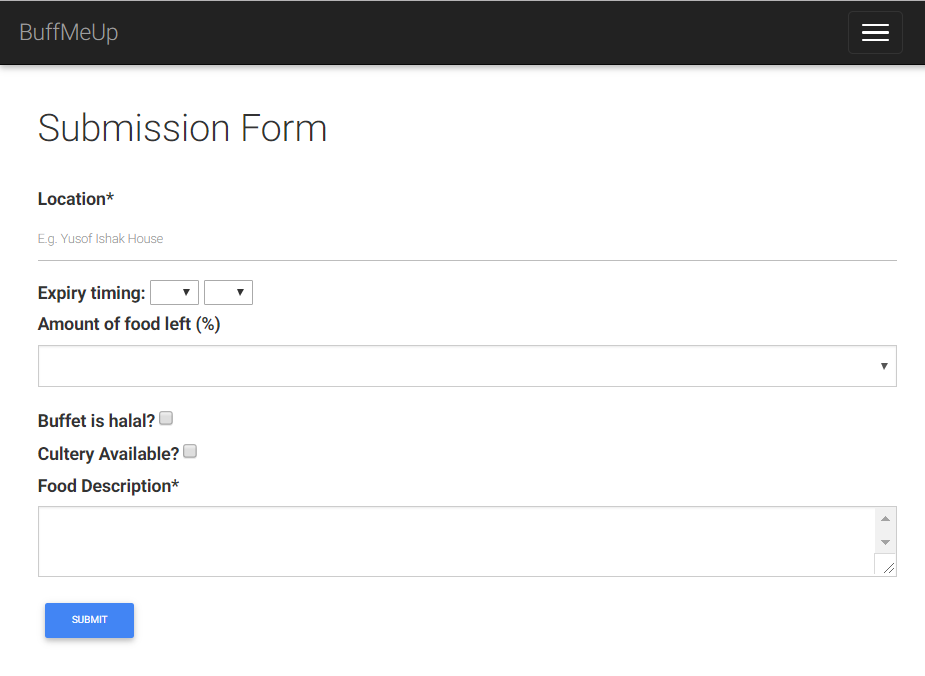Enable the Cultery Available checkbox
Viewport: 925px width, 676px height.
190,451
